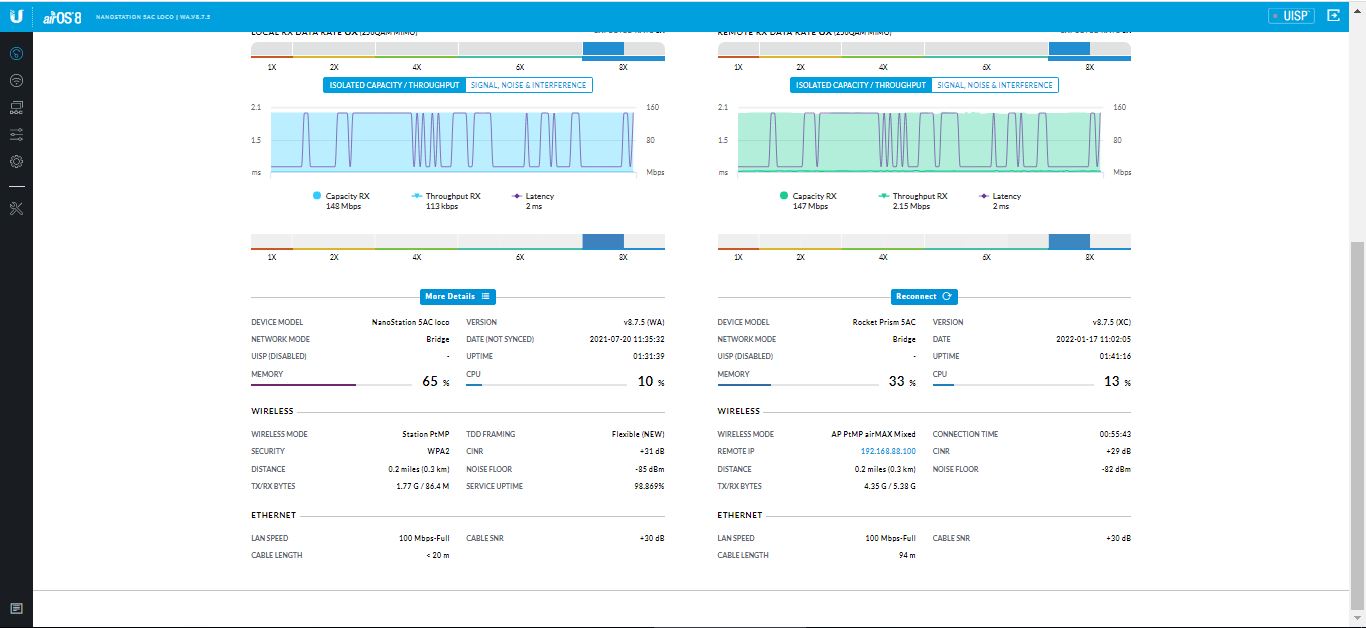The width and height of the screenshot is (1366, 628).
Task: Open the Tools wrench sidebar icon
Action: click(x=16, y=208)
